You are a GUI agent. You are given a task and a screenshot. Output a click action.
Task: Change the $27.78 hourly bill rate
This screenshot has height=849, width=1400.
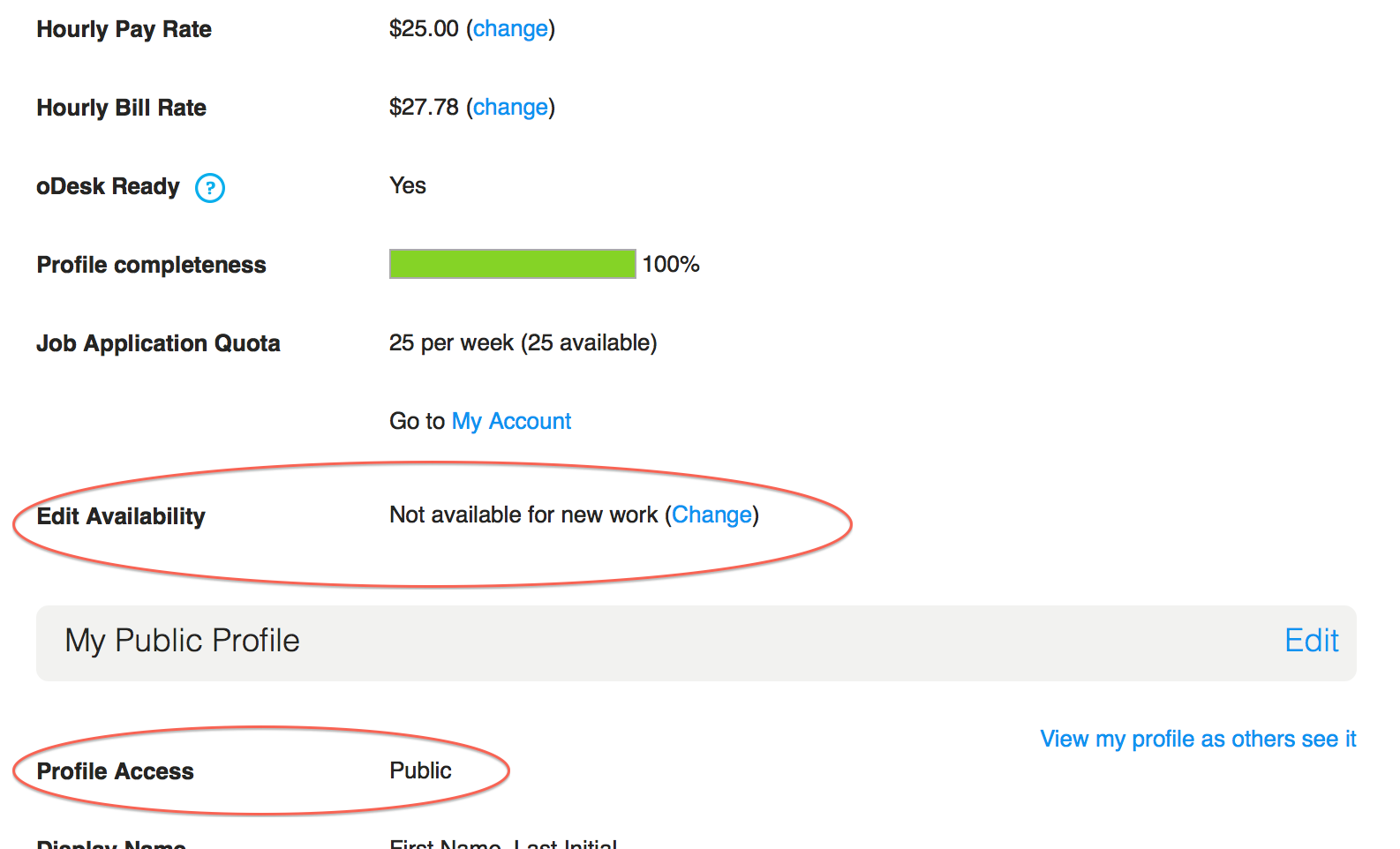[510, 108]
